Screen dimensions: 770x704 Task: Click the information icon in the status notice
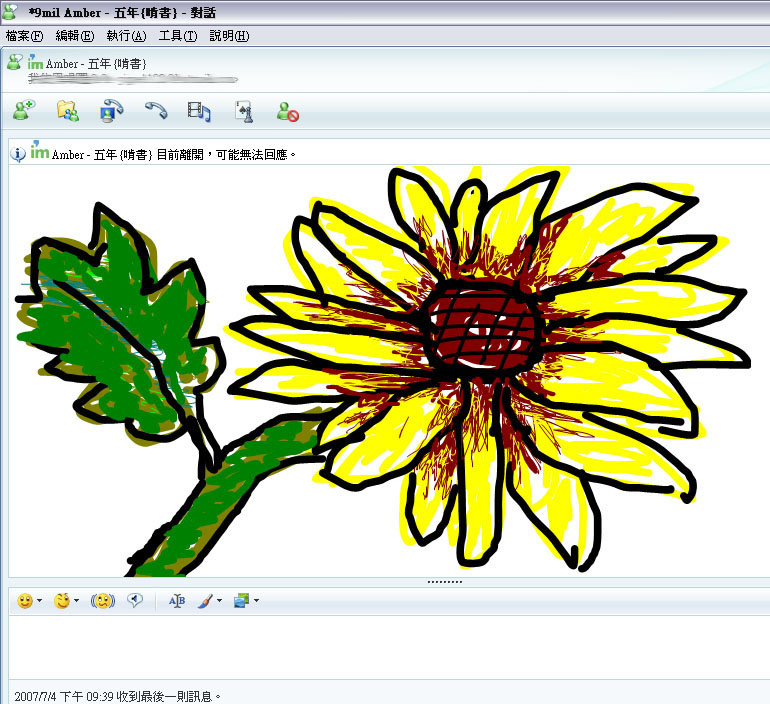point(18,154)
